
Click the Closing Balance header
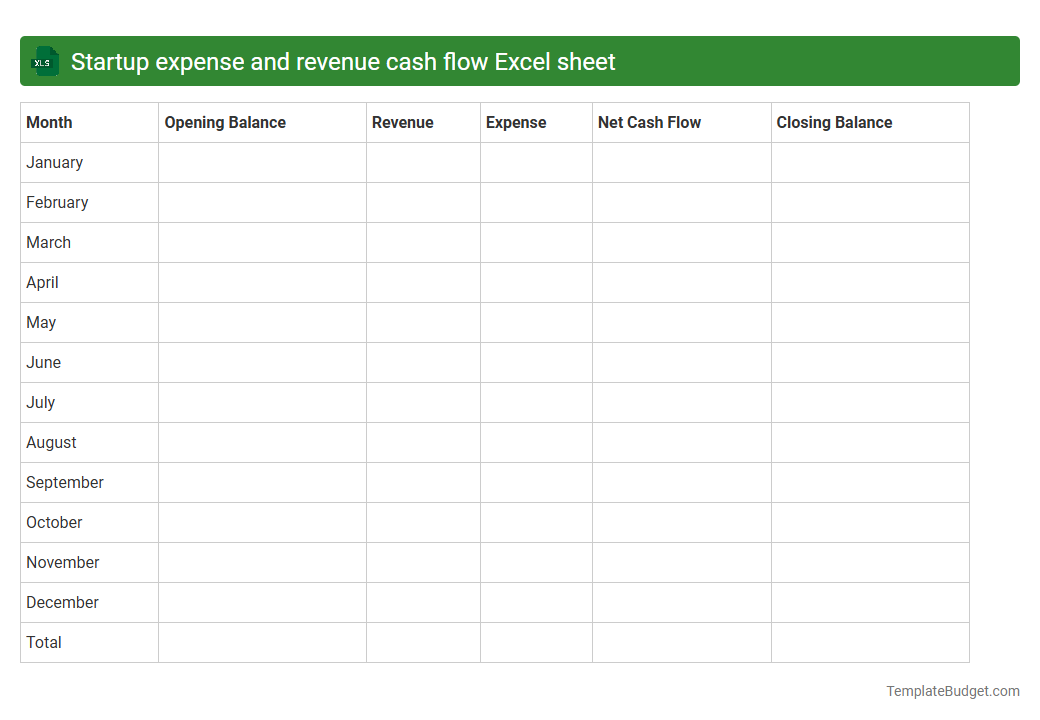click(834, 122)
